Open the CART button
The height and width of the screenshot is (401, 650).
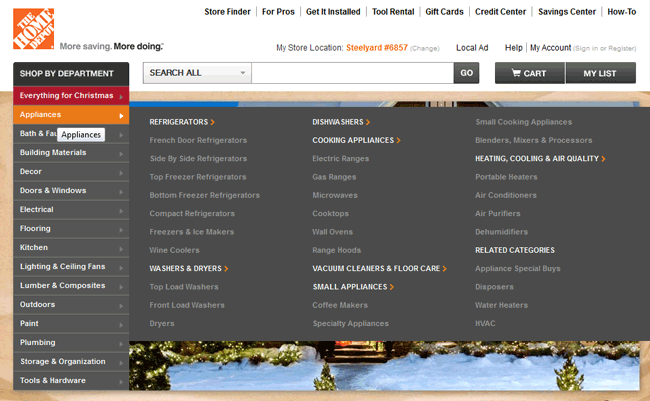[x=529, y=73]
